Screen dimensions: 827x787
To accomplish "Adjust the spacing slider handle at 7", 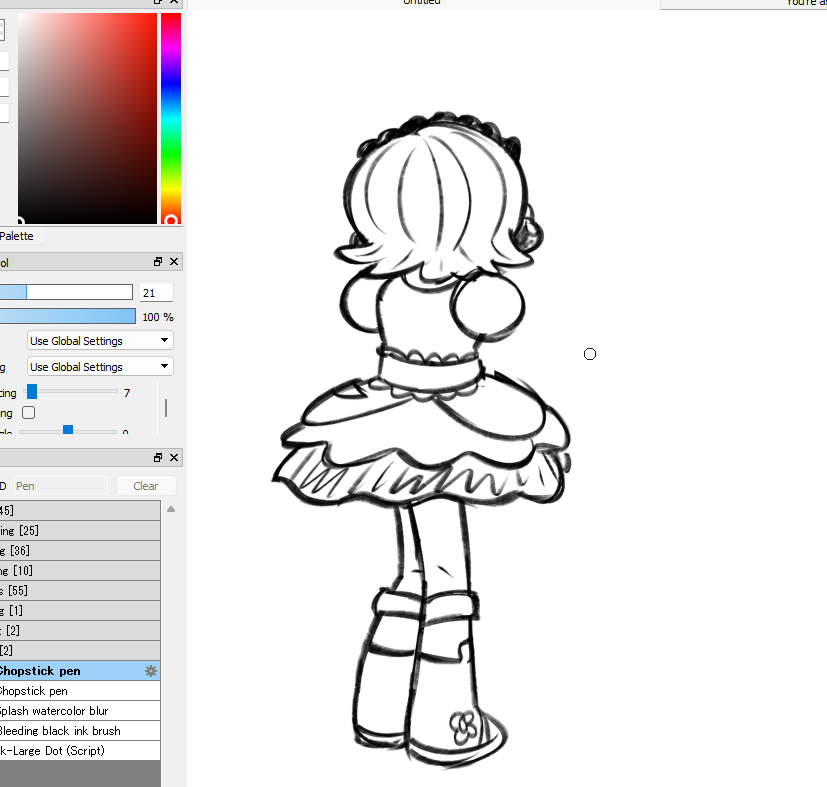I will click(x=32, y=391).
